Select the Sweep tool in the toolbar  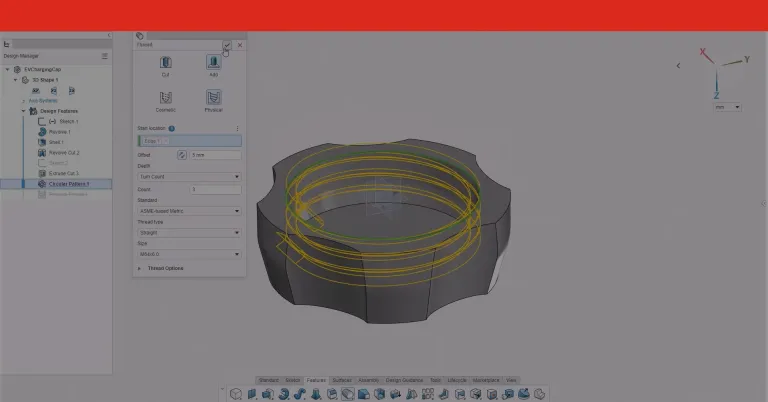(300, 394)
